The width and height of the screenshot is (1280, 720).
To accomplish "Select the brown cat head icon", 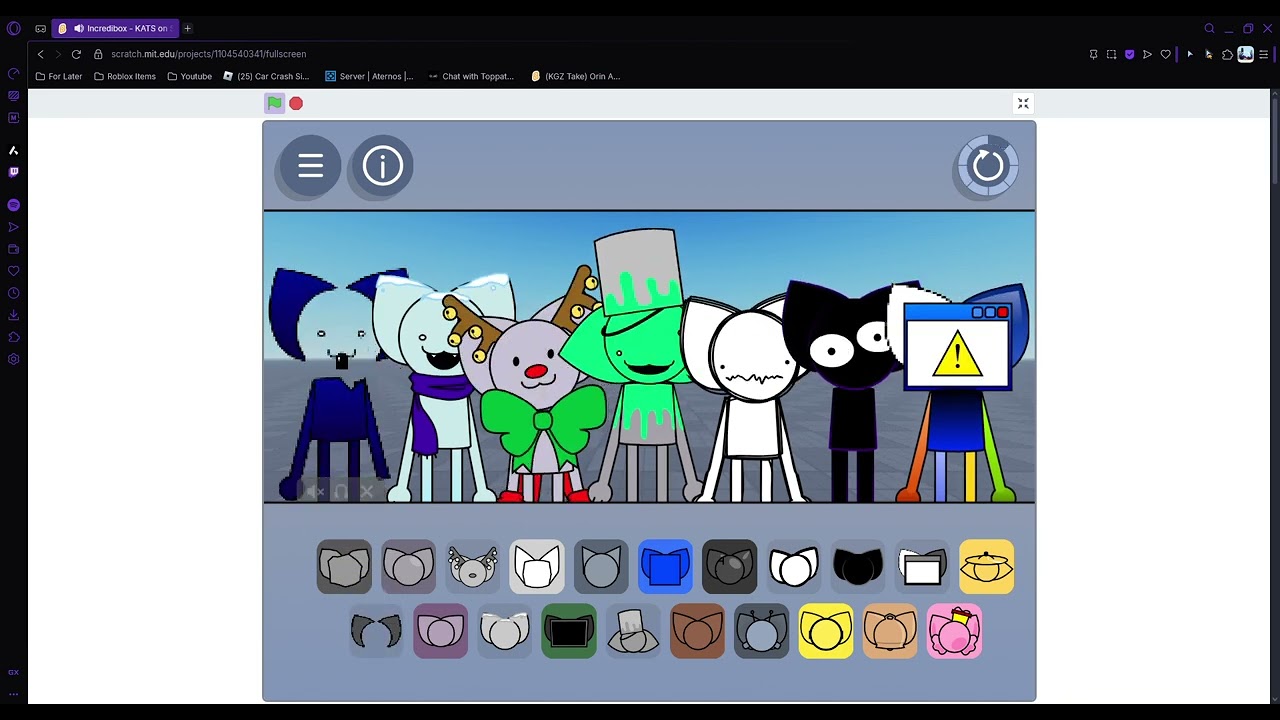I will point(697,631).
